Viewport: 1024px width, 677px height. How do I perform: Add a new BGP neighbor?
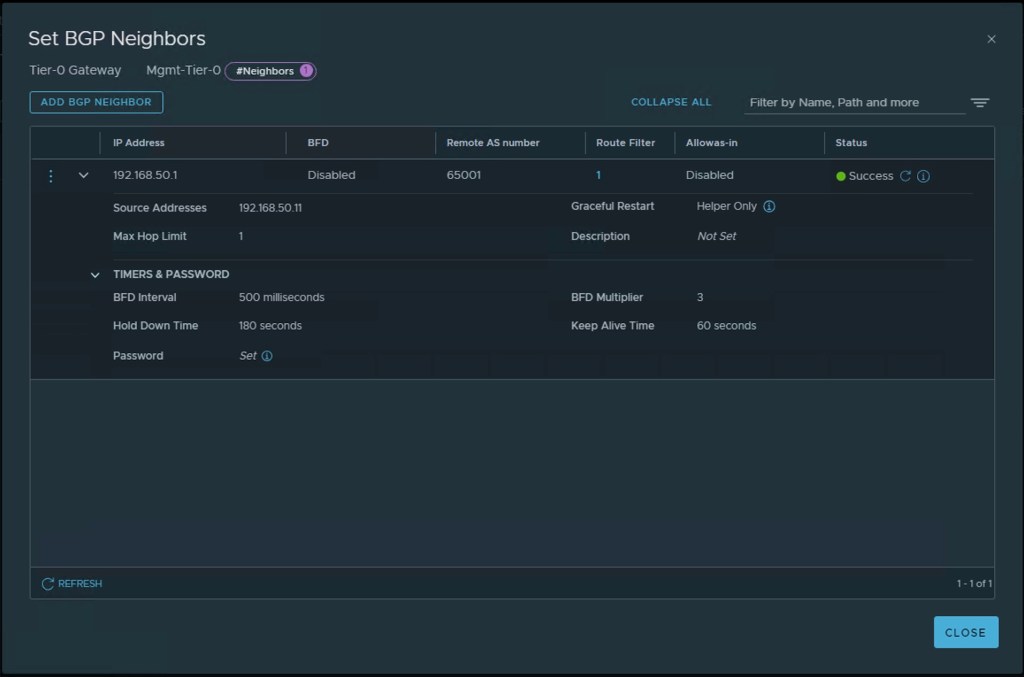click(x=96, y=102)
